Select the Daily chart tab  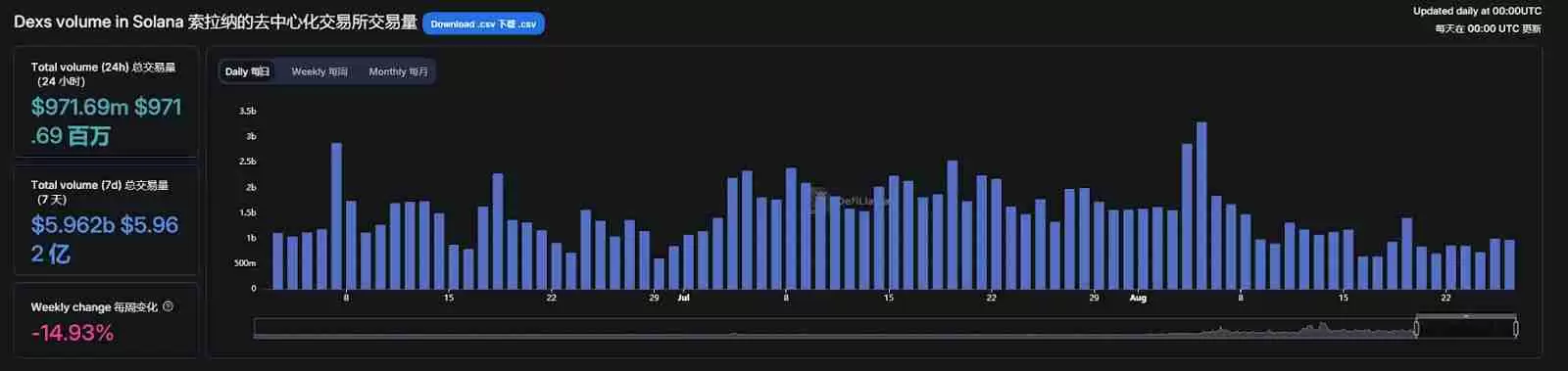pos(247,71)
